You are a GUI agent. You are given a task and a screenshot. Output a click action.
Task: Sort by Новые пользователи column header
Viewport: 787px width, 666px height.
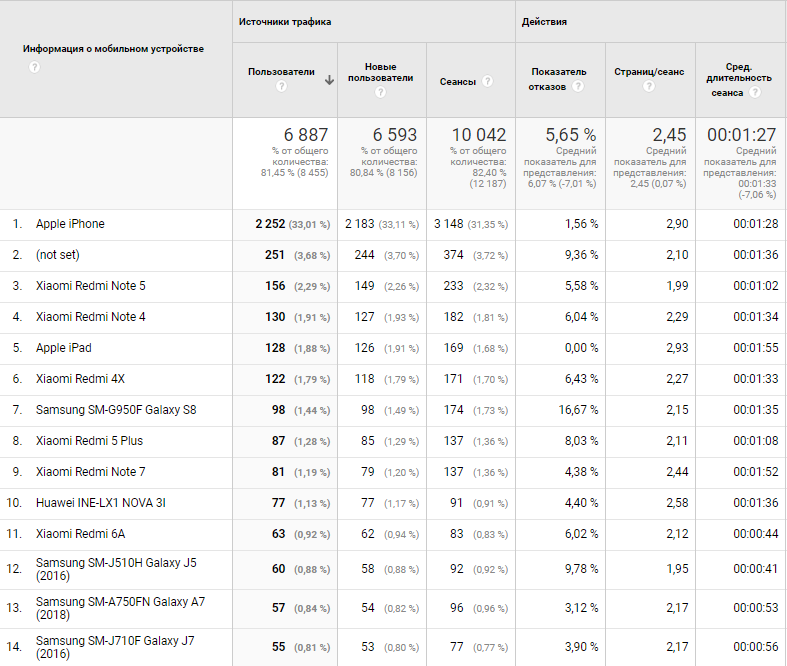tap(380, 72)
